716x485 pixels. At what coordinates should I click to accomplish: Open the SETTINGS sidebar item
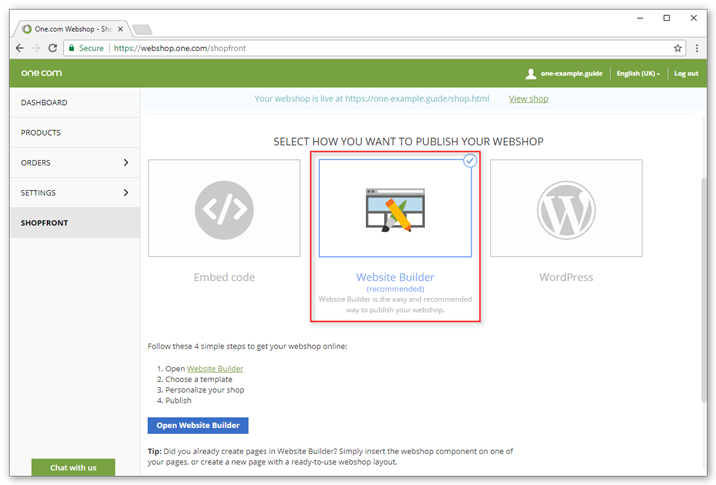[x=75, y=193]
